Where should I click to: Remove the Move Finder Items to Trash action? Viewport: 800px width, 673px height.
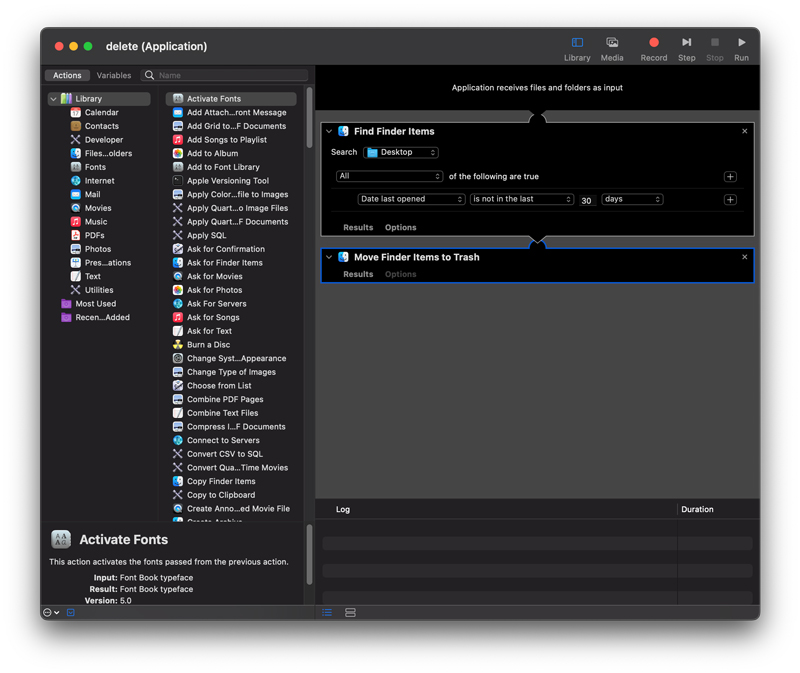[x=745, y=257]
